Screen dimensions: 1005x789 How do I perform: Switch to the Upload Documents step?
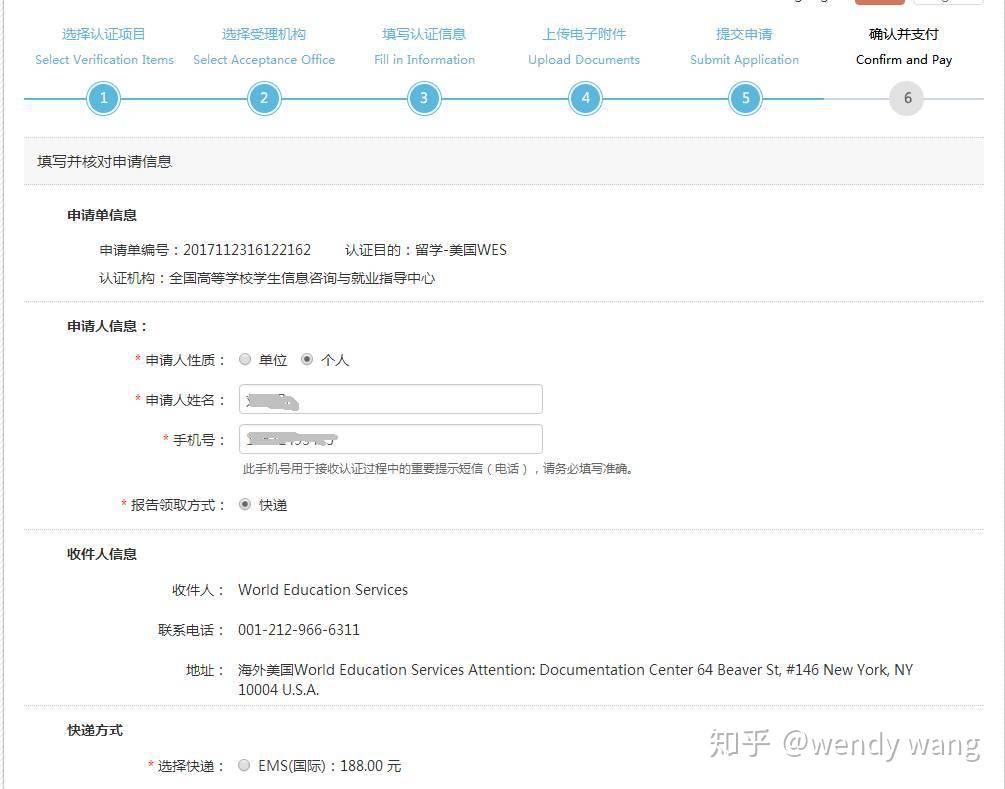pos(583,59)
